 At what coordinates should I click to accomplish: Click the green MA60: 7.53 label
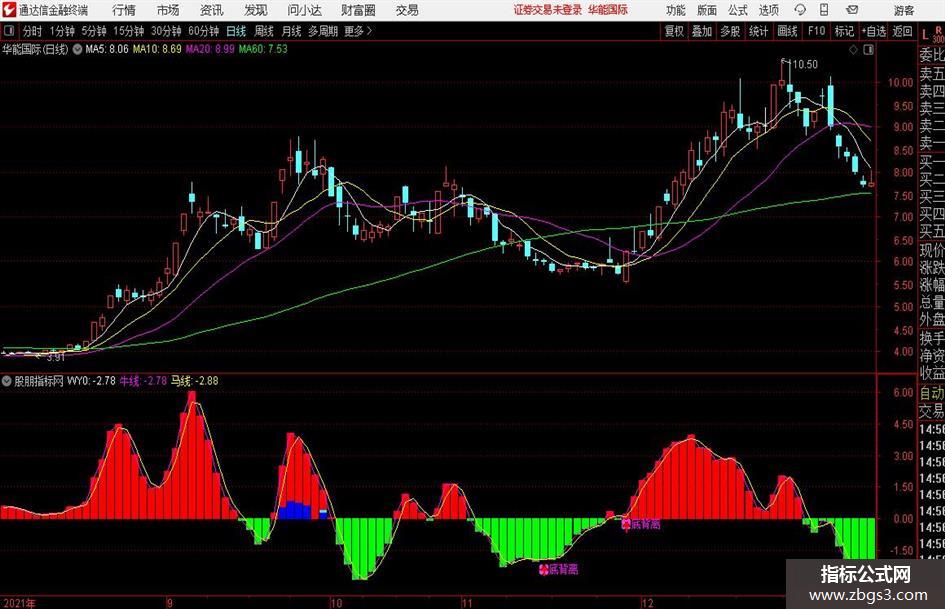[x=263, y=49]
